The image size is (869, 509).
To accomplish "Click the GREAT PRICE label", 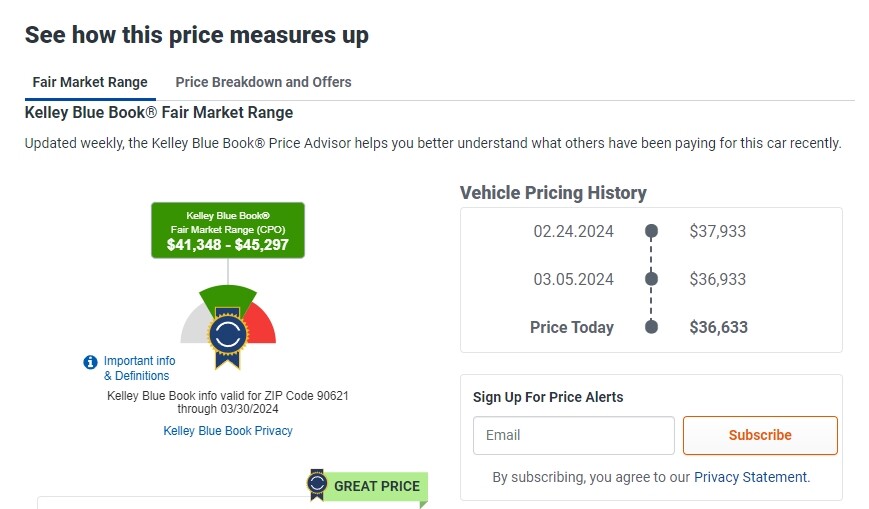I will point(377,486).
